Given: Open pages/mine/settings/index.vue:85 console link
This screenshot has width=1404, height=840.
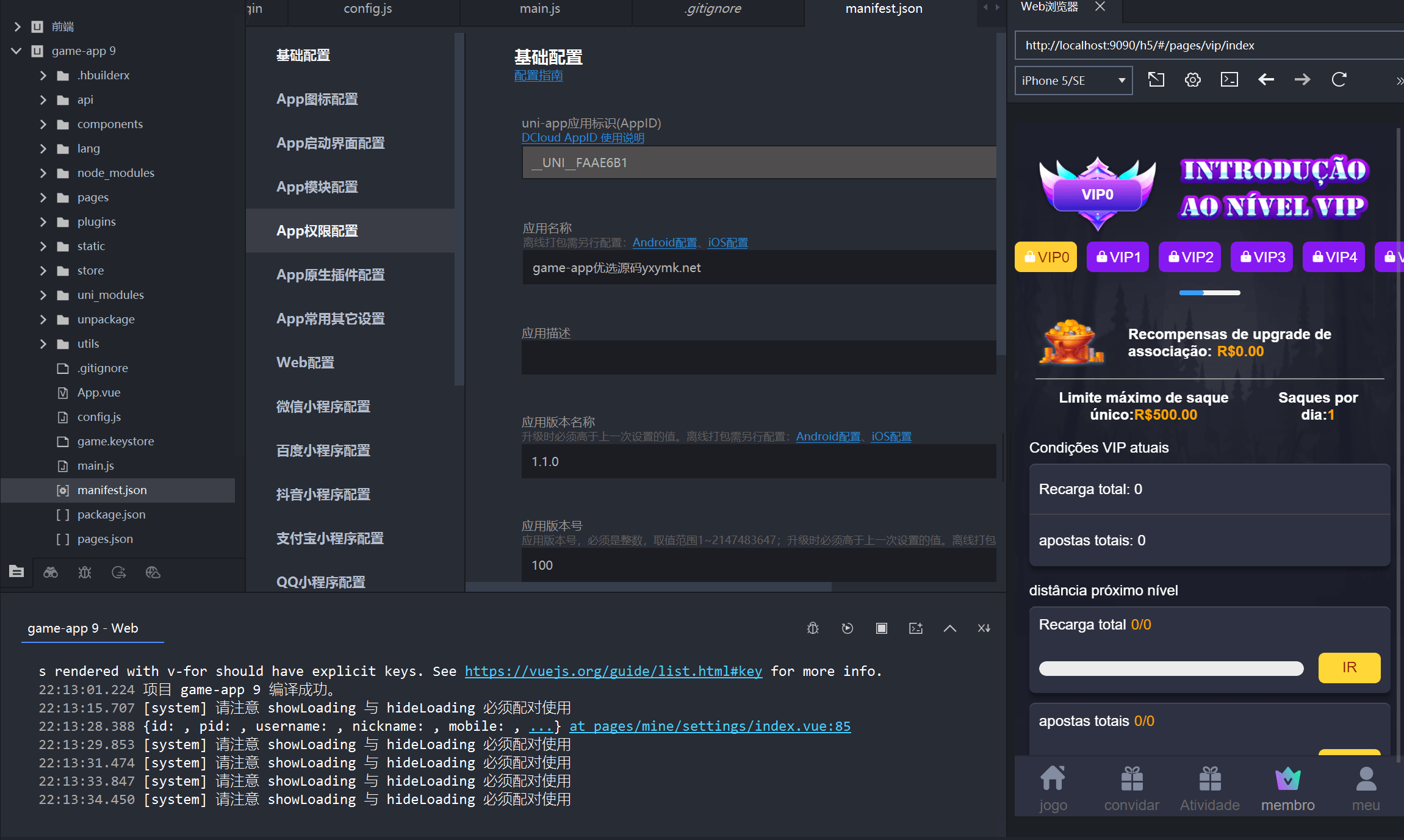Looking at the screenshot, I should (710, 726).
